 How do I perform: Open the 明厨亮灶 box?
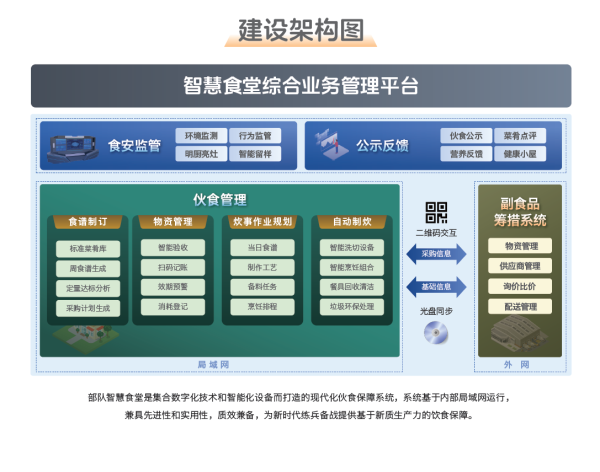tap(201, 154)
